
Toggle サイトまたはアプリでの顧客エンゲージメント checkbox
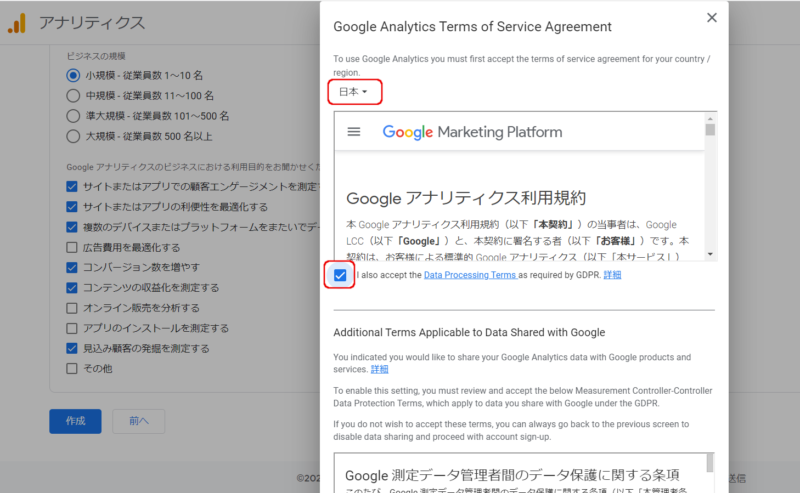tap(72, 186)
